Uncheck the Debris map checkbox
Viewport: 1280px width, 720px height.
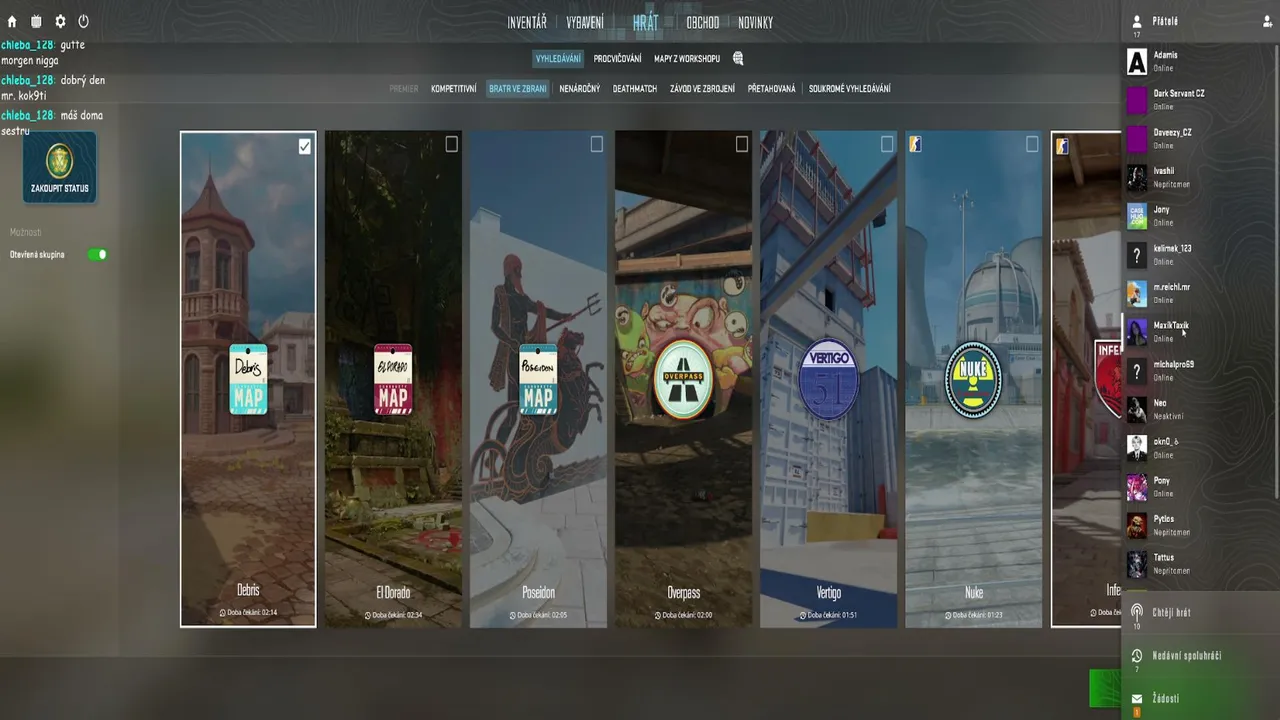point(305,146)
